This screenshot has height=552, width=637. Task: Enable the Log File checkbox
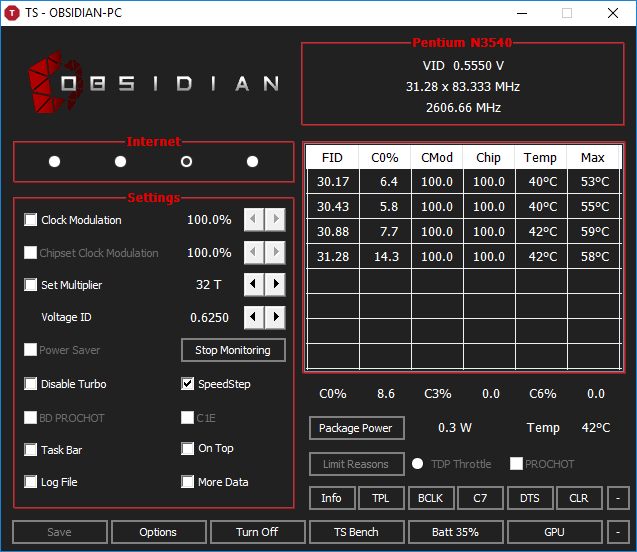point(31,482)
